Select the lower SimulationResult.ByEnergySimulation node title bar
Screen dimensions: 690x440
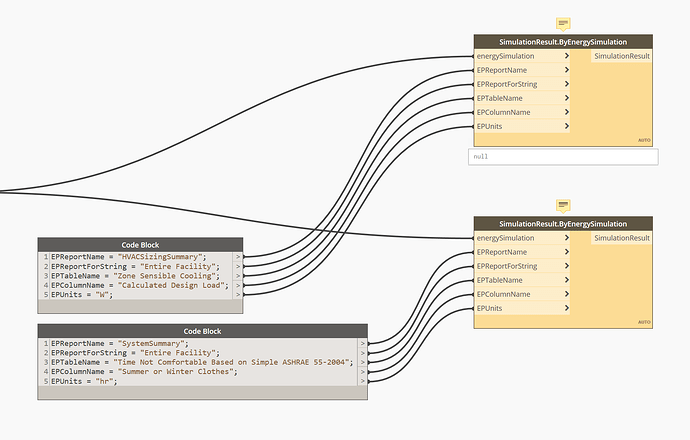[x=563, y=224]
